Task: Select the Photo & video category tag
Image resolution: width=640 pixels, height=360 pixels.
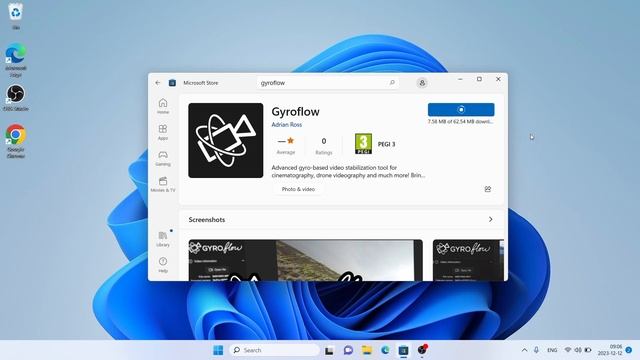Action: click(298, 189)
